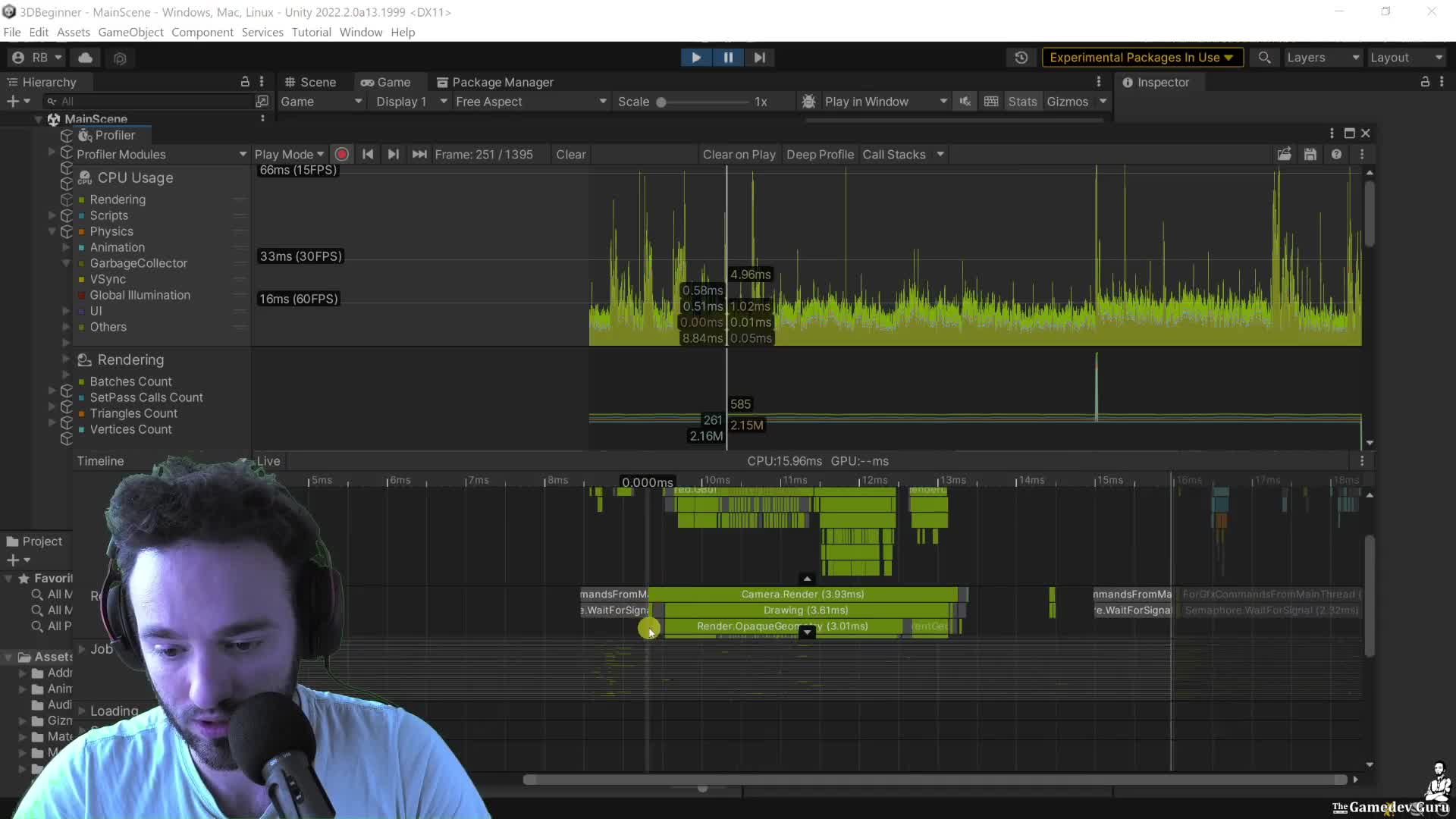Viewport: 1456px width, 819px height.
Task: Click the cloud services icon in the toolbar
Action: [x=85, y=58]
